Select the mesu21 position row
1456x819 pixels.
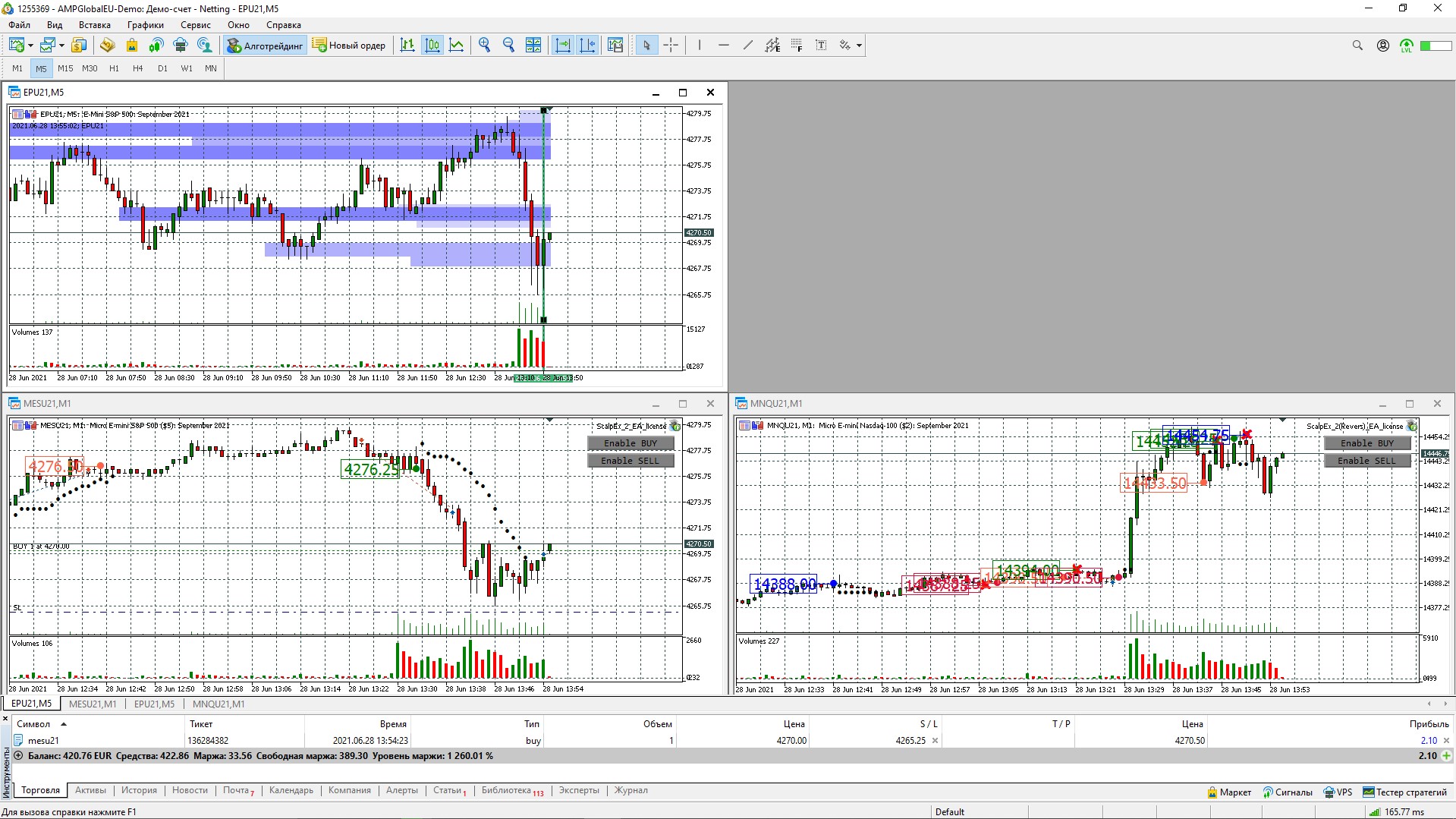point(733,741)
